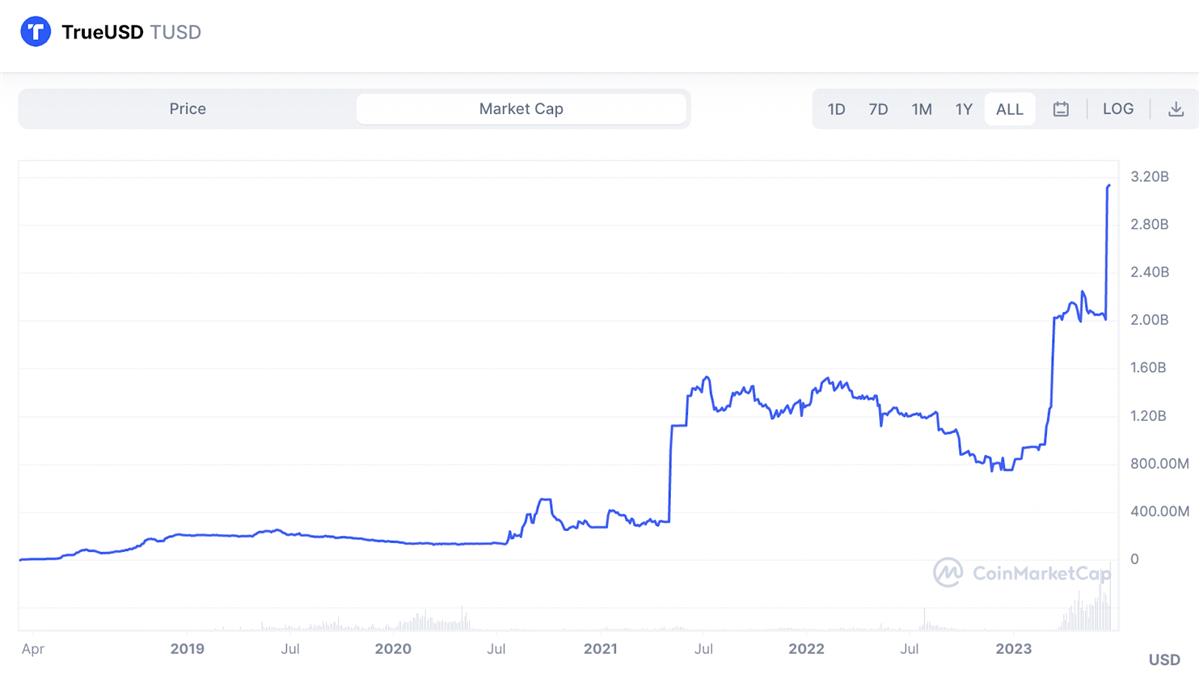The height and width of the screenshot is (674, 1200).
Task: Switch to the Price tab
Action: click(x=187, y=109)
